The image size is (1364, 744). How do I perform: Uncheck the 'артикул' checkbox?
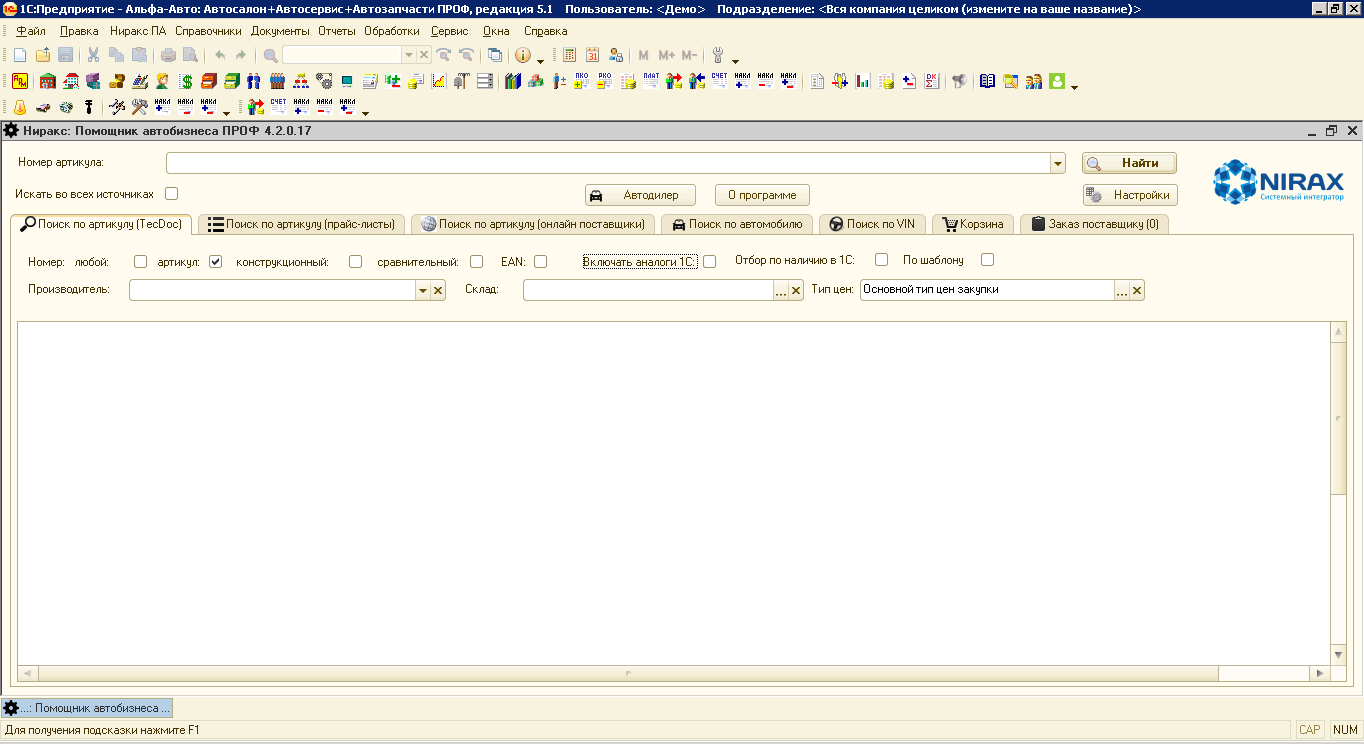[x=215, y=262]
